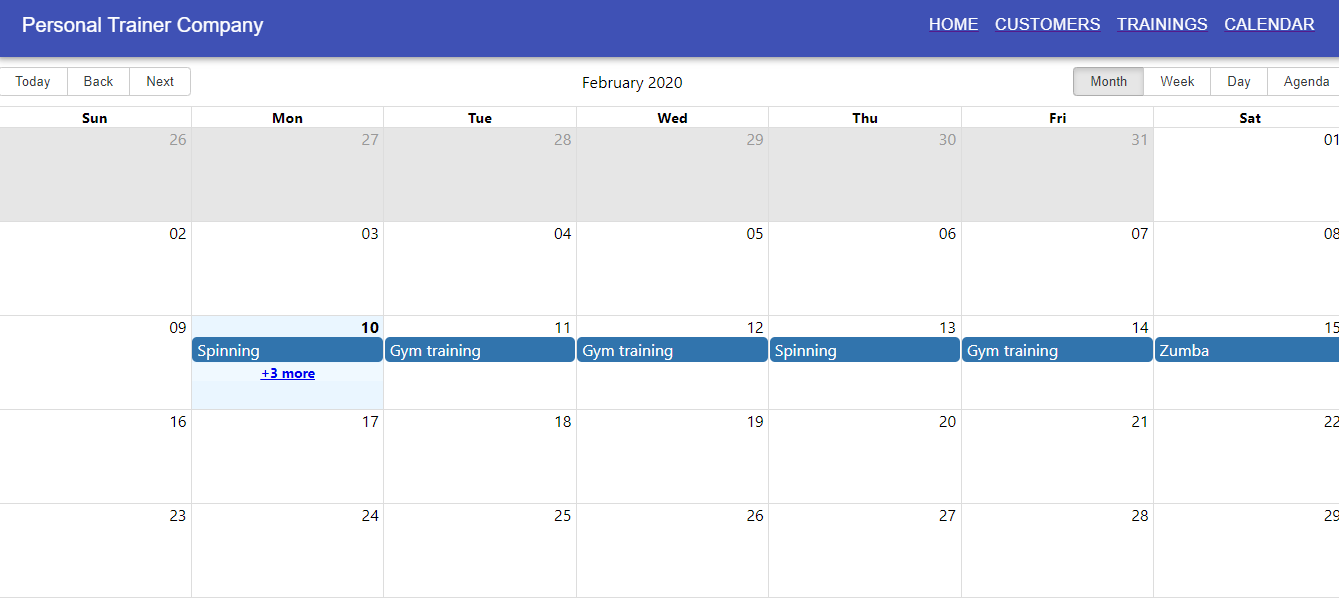The image size is (1339, 603).
Task: Click the Today button
Action: click(33, 82)
